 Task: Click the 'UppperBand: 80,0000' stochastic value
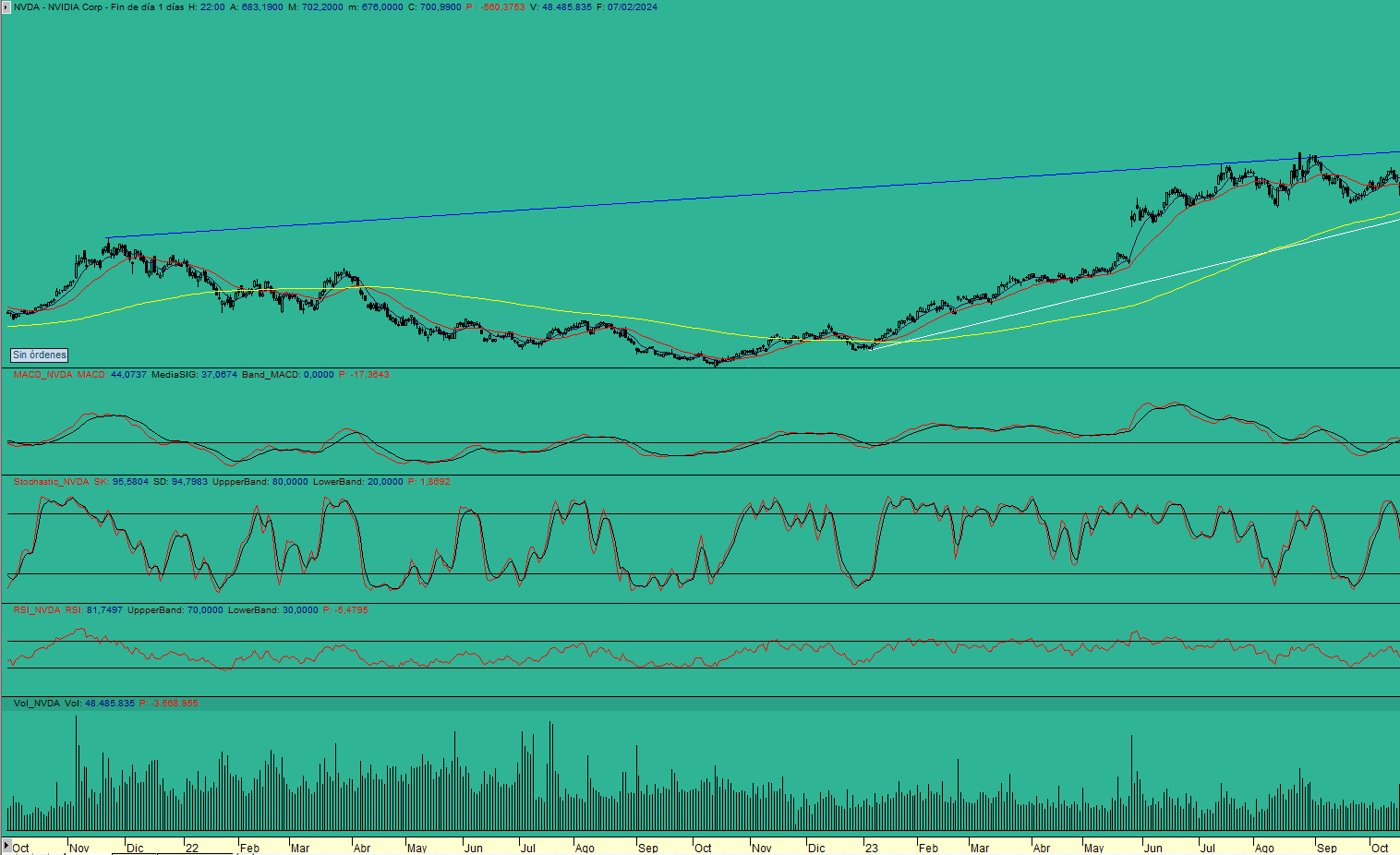point(260,482)
